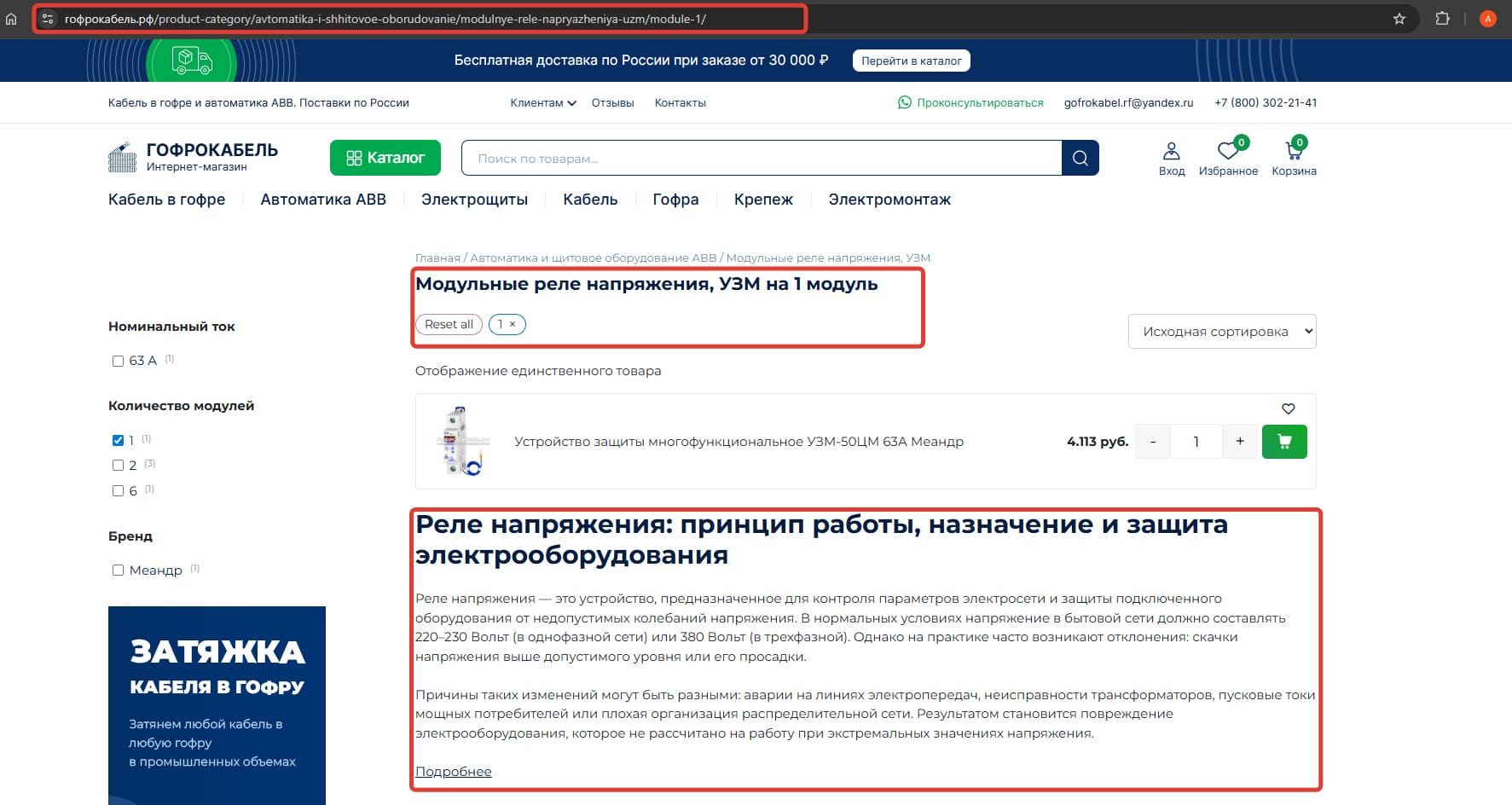Uncheck the 1 module filter checkbox
This screenshot has height=805, width=1512.
(119, 440)
